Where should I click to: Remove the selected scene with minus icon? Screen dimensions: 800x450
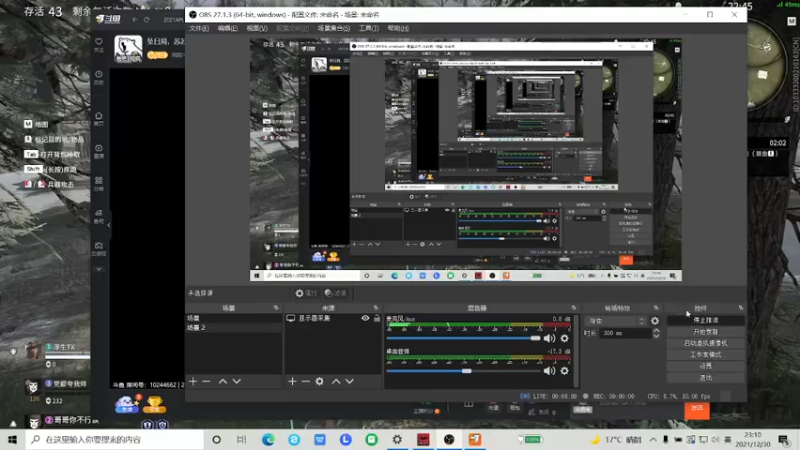pos(206,381)
